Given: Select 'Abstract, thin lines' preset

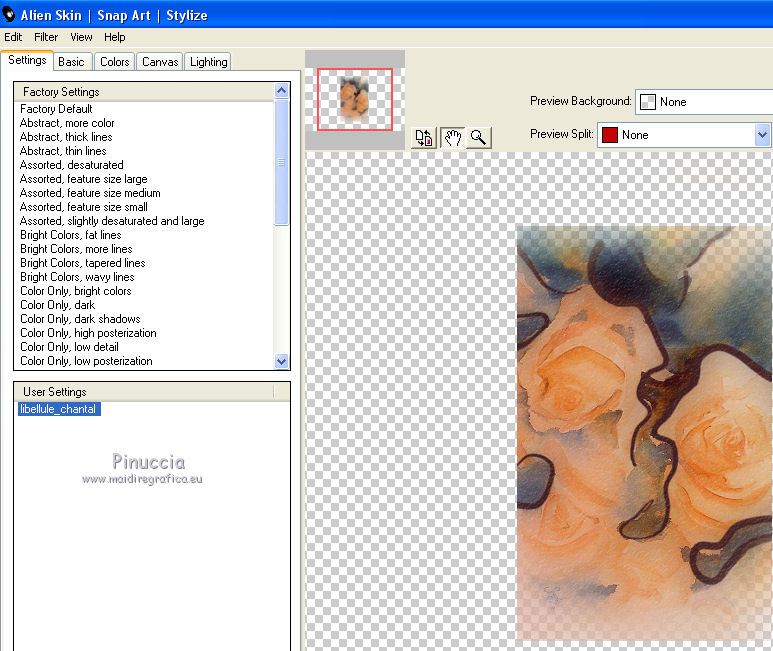Looking at the screenshot, I should pos(63,151).
